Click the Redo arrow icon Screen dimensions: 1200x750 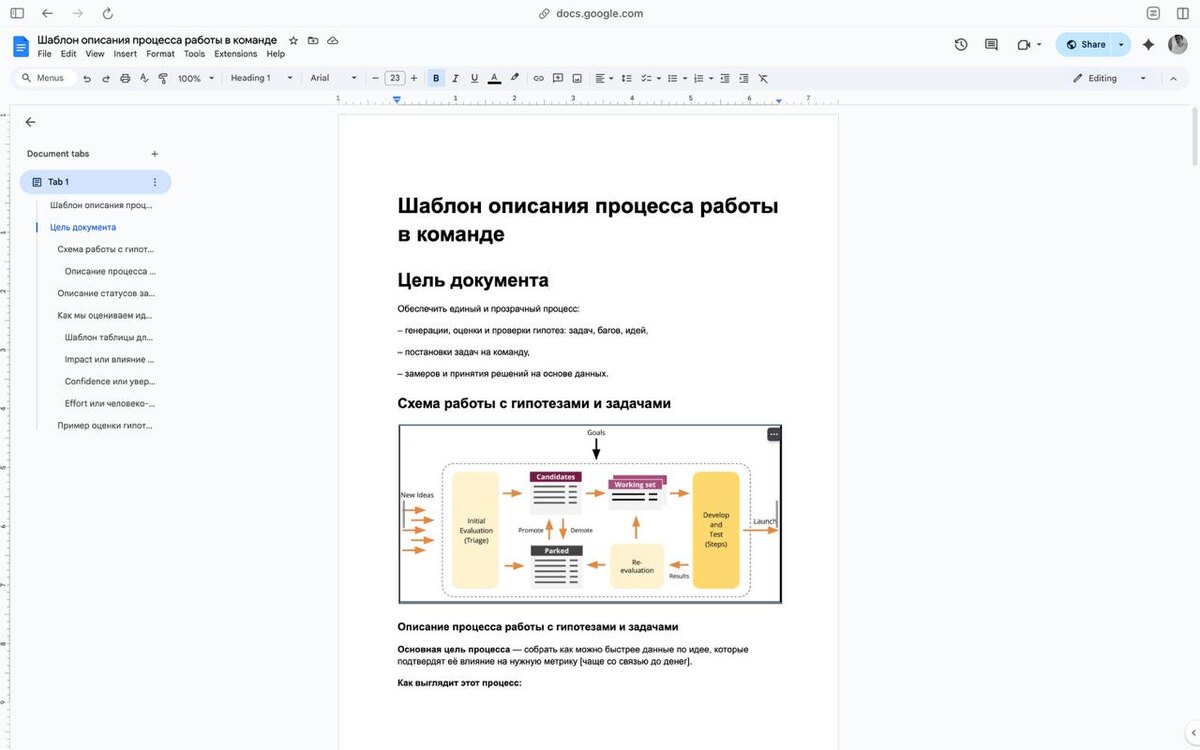[106, 78]
